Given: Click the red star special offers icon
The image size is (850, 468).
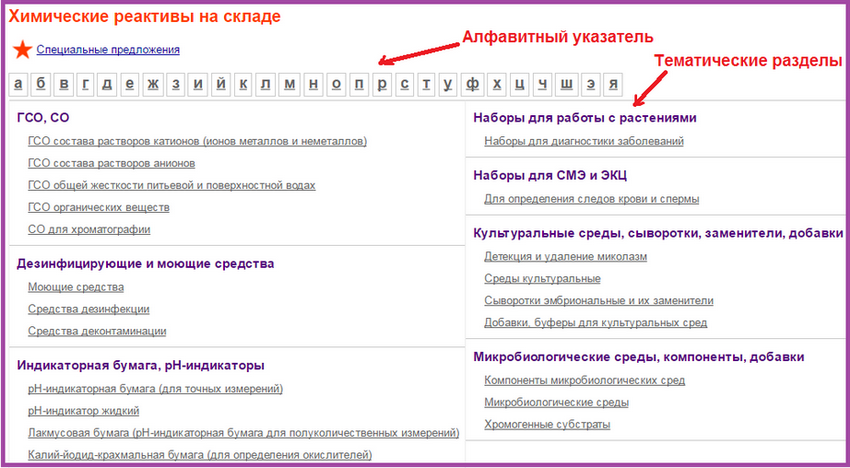Looking at the screenshot, I should point(22,49).
